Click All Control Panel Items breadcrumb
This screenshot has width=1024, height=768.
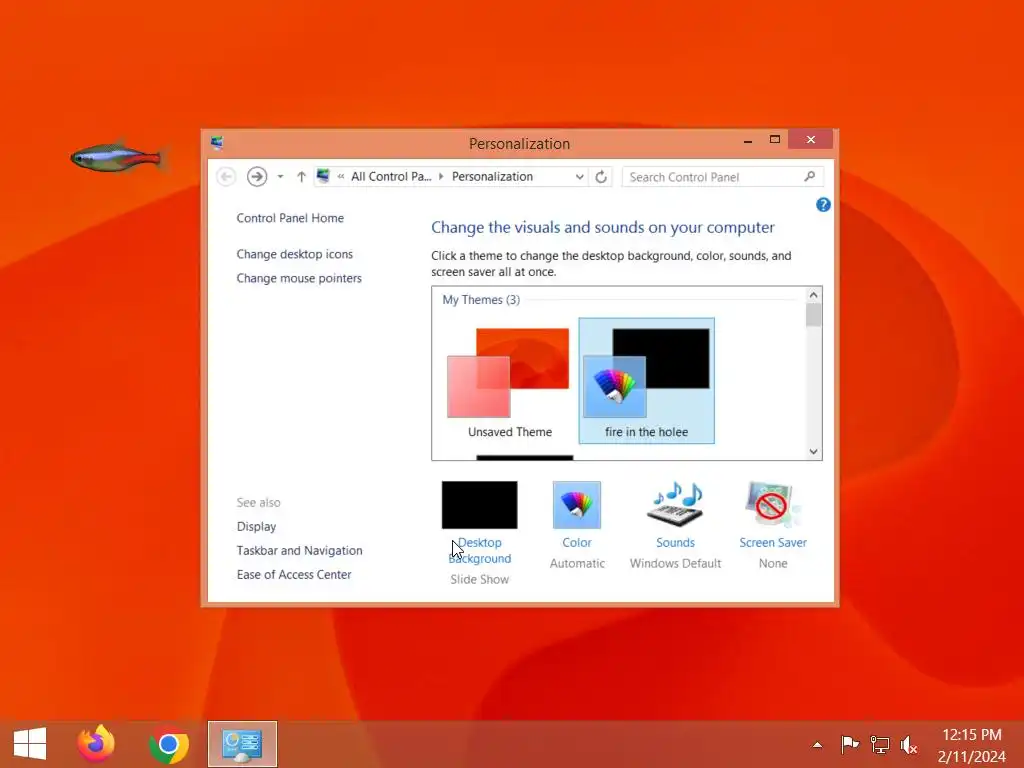391,176
